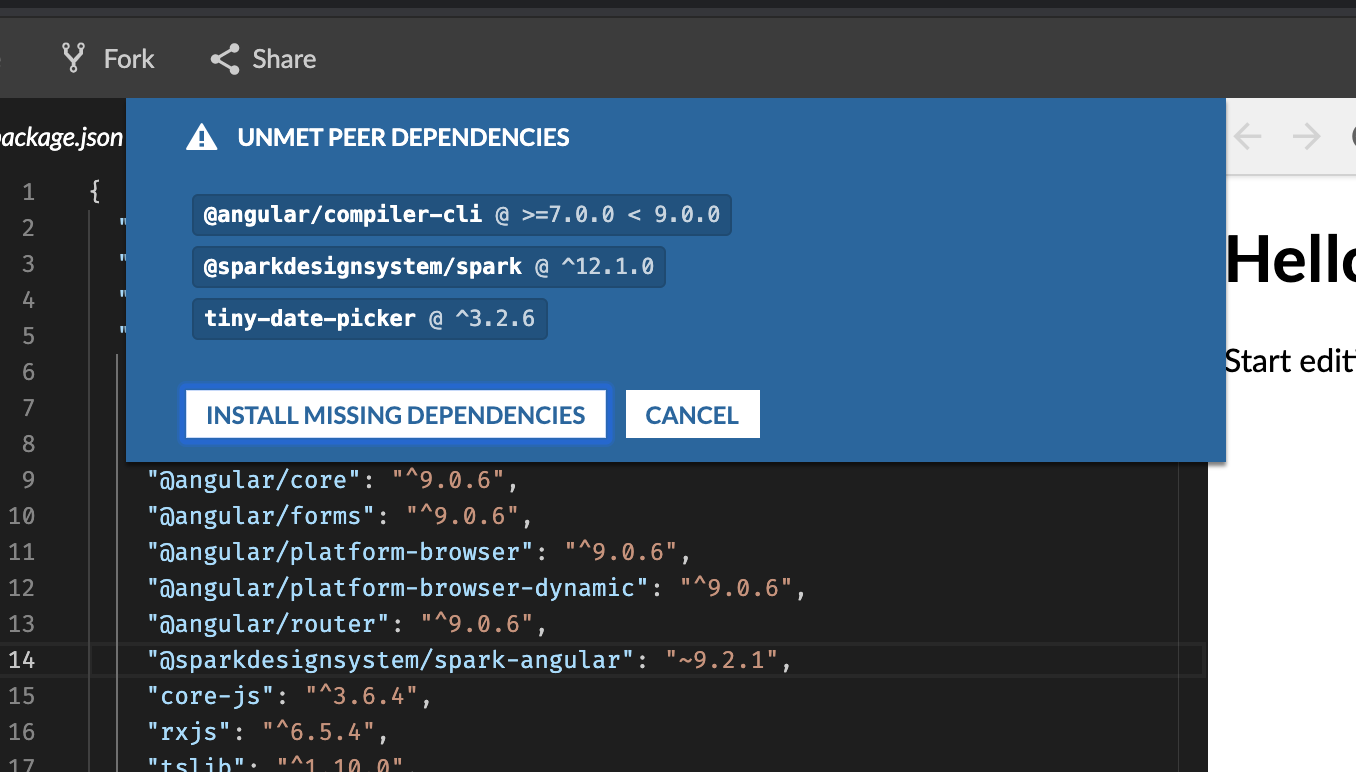Click the warning triangle in the dialog header
1356x772 pixels.
pyautogui.click(x=201, y=136)
